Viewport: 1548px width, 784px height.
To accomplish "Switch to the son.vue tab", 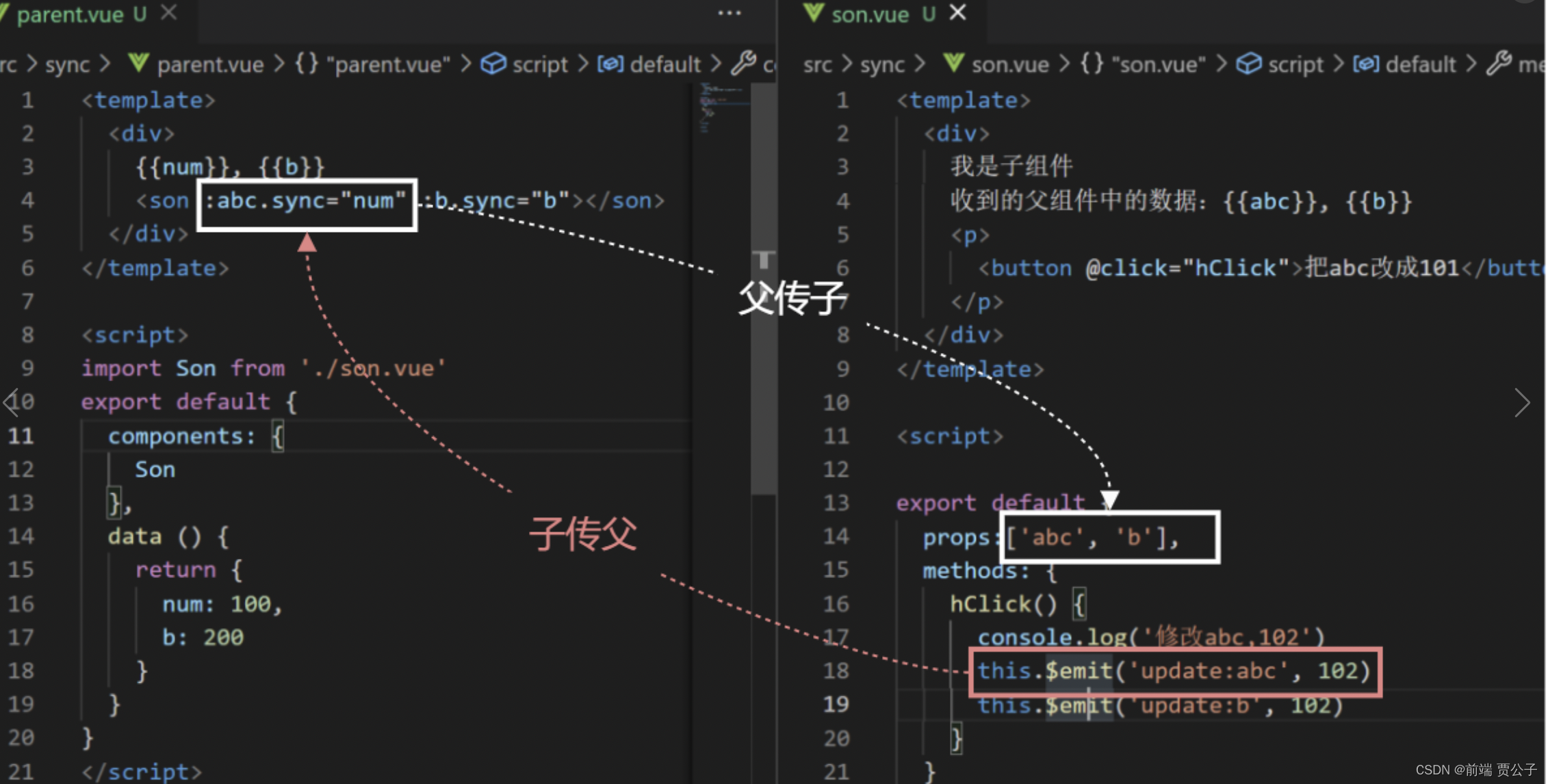I will coord(870,14).
